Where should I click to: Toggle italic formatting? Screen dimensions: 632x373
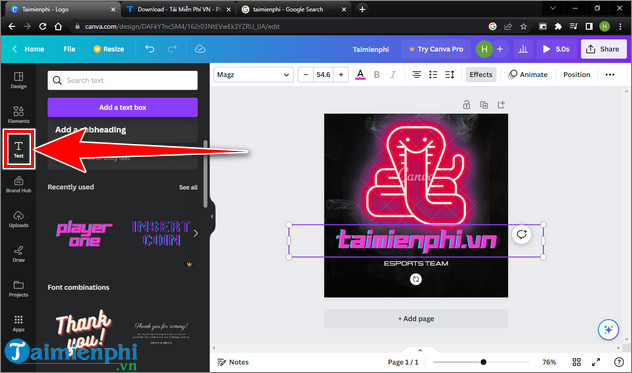click(x=393, y=75)
